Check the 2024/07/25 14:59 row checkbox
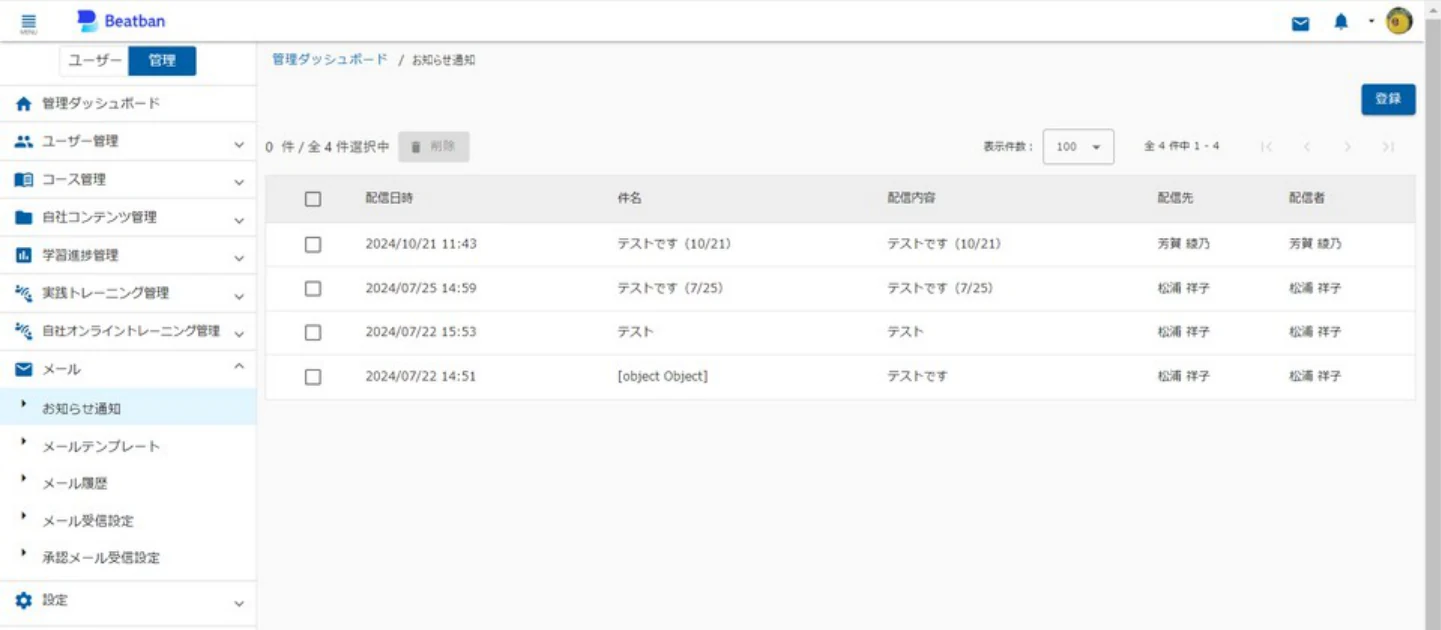Image resolution: width=1441 pixels, height=630 pixels. 313,288
